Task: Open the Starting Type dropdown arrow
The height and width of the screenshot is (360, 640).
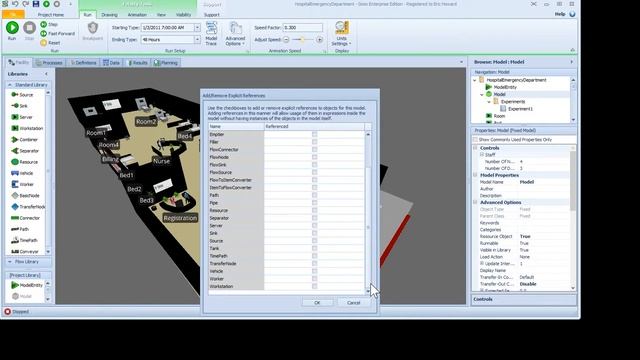Action: 197,28
